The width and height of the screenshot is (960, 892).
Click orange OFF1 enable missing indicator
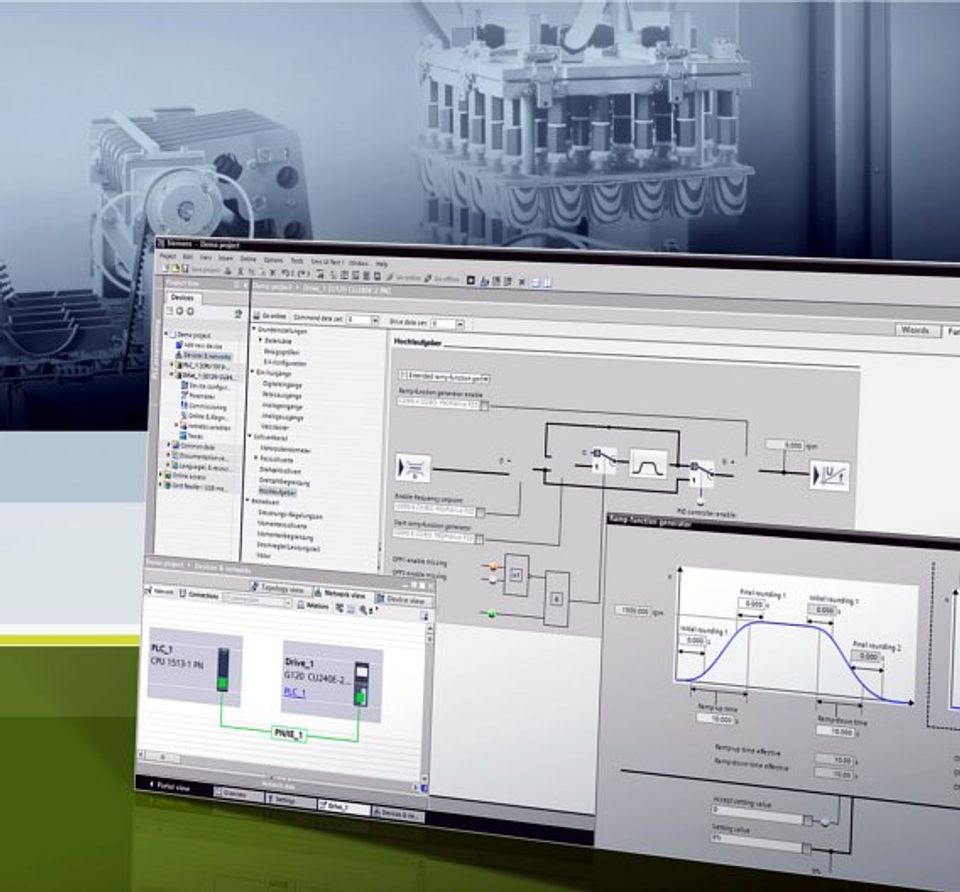click(493, 566)
